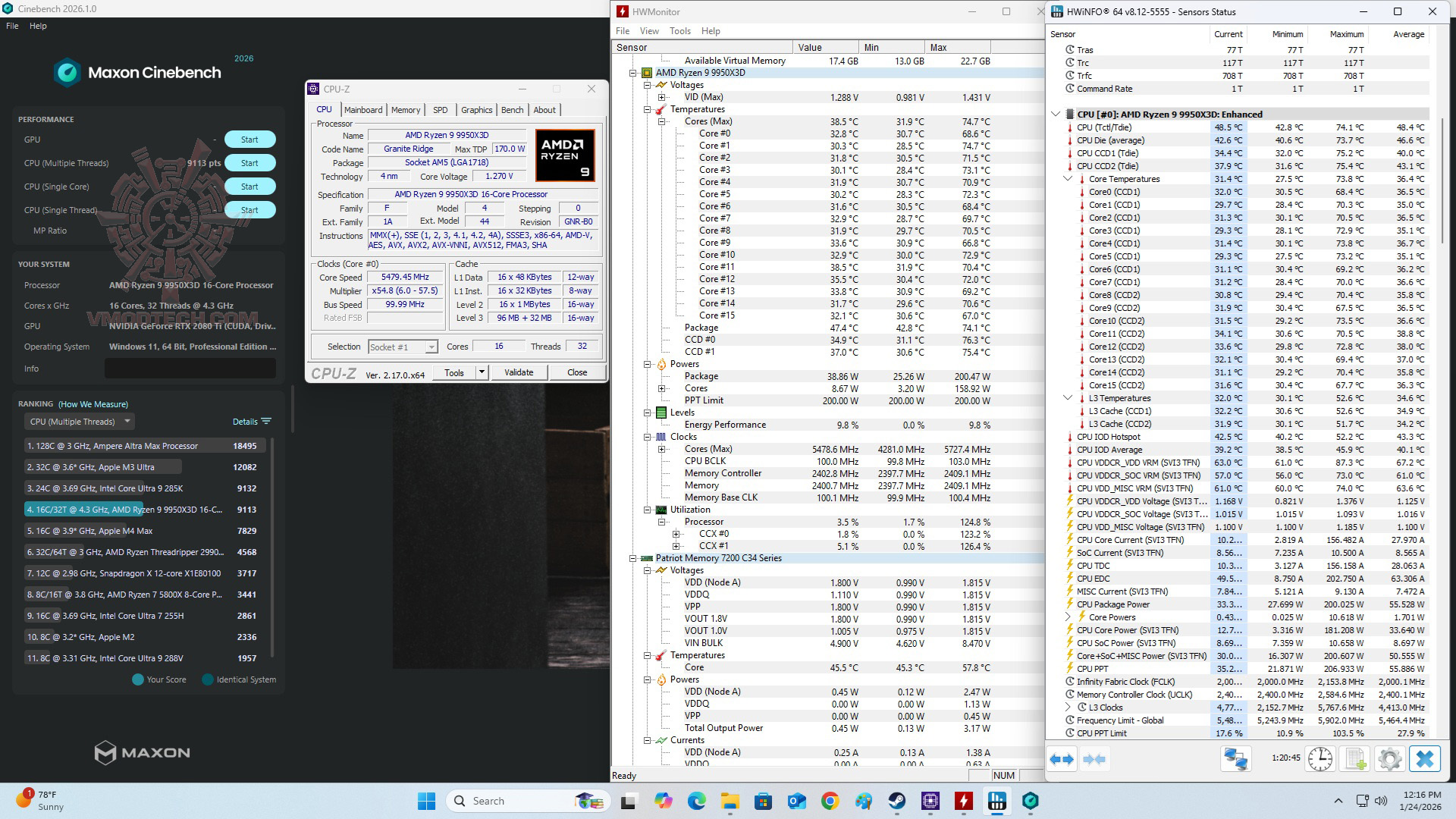Open the Socket #1 selection combo box
This screenshot has height=819, width=1456.
click(403, 347)
